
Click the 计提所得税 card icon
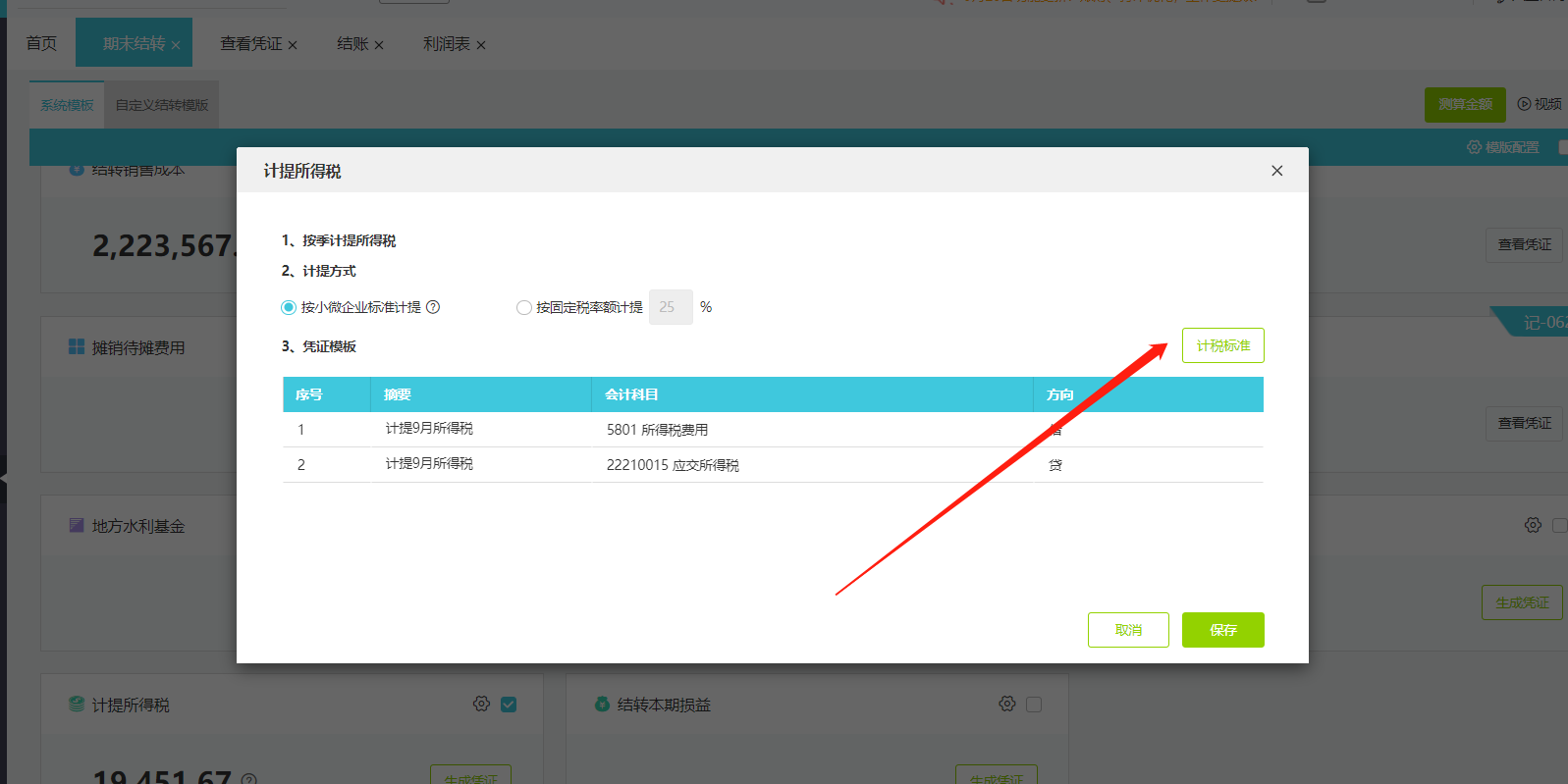pyautogui.click(x=77, y=704)
